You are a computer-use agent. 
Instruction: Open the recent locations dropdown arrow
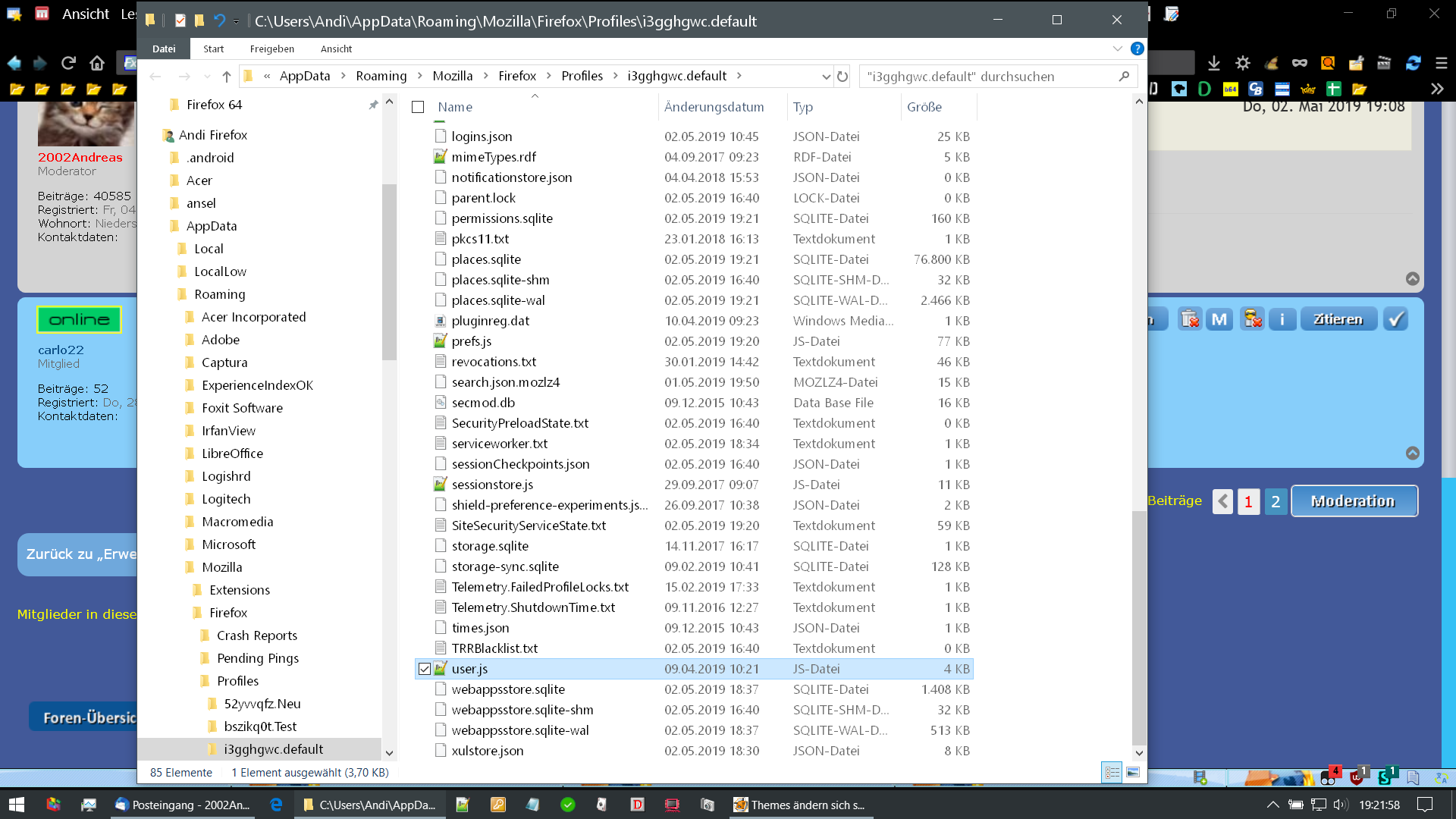coord(207,77)
